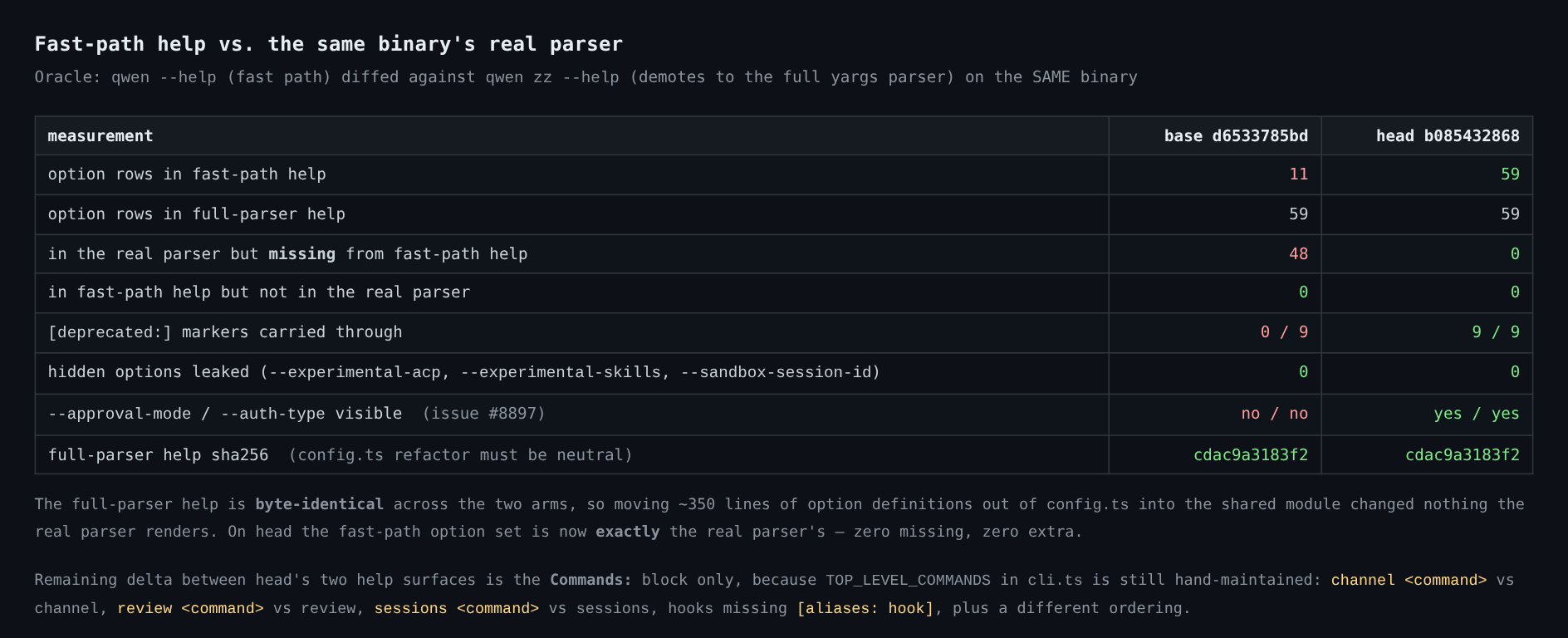Select the '9 / 9' deprecated markers cell
This screenshot has height=638, width=1568.
(x=1496, y=332)
